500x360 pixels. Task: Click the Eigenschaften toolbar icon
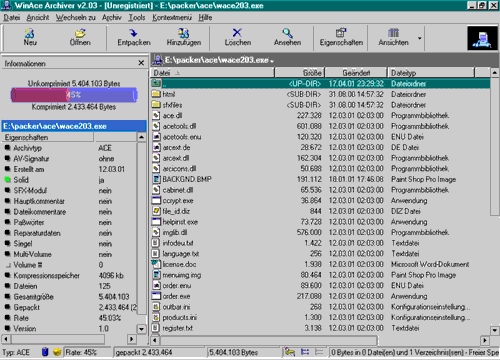point(341,33)
